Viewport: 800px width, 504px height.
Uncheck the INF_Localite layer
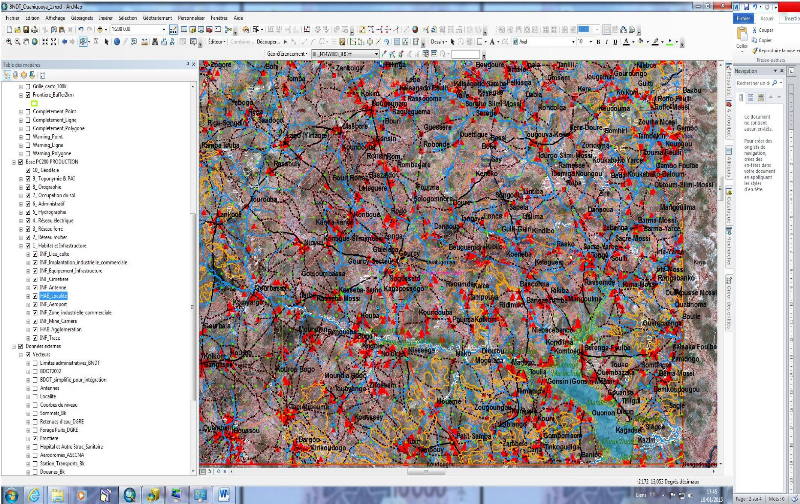34,296
